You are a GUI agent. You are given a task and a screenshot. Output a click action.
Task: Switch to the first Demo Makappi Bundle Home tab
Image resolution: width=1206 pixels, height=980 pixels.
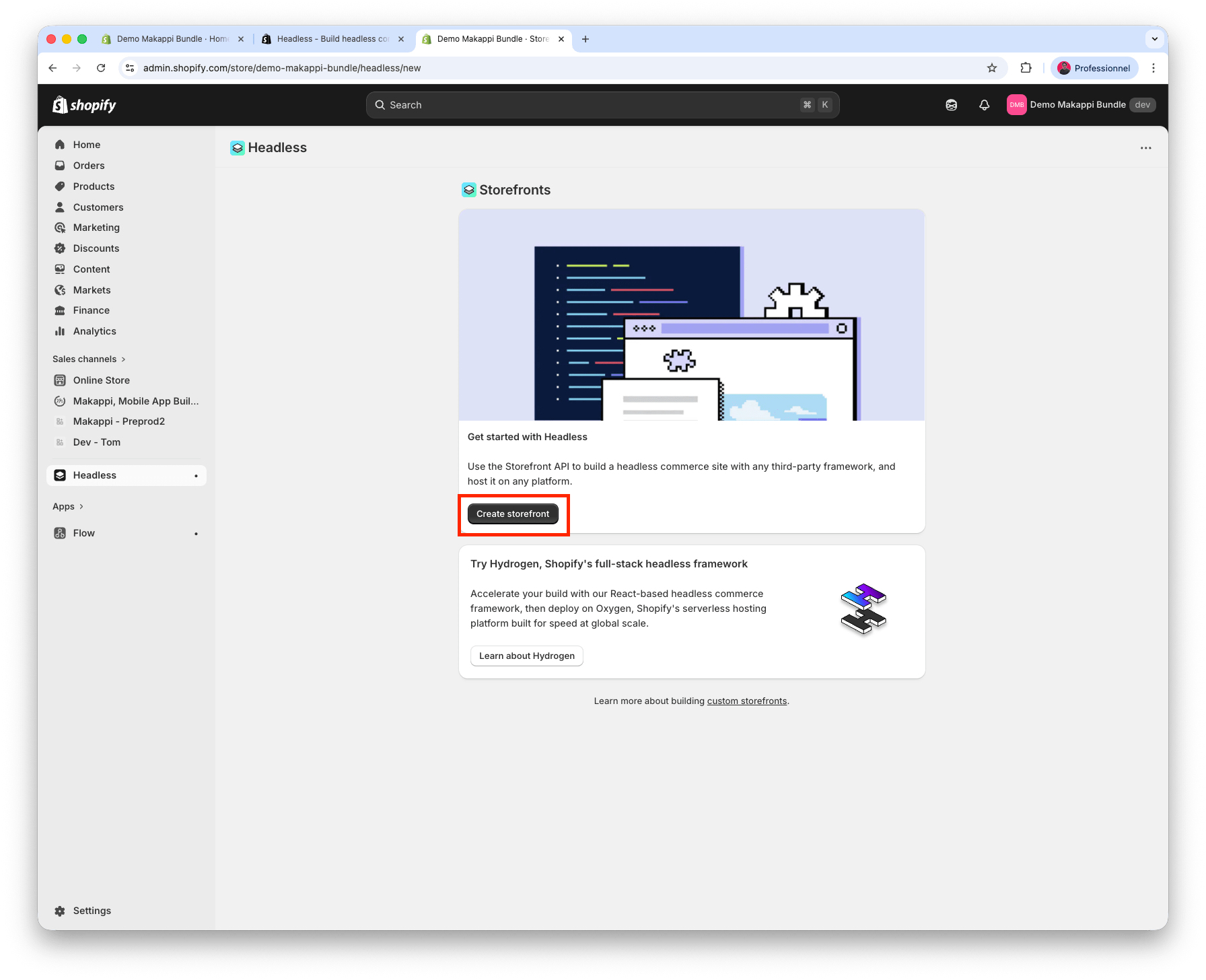click(172, 39)
